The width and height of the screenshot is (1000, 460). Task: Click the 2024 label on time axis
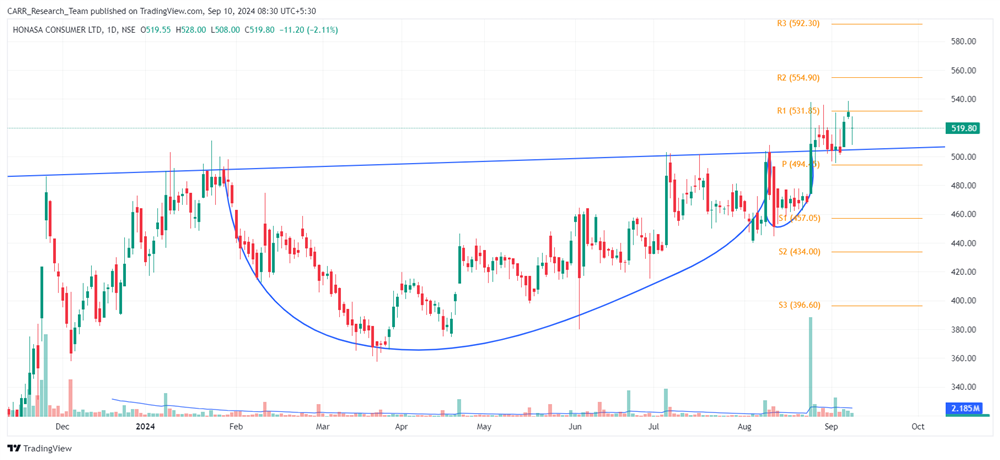pyautogui.click(x=144, y=425)
